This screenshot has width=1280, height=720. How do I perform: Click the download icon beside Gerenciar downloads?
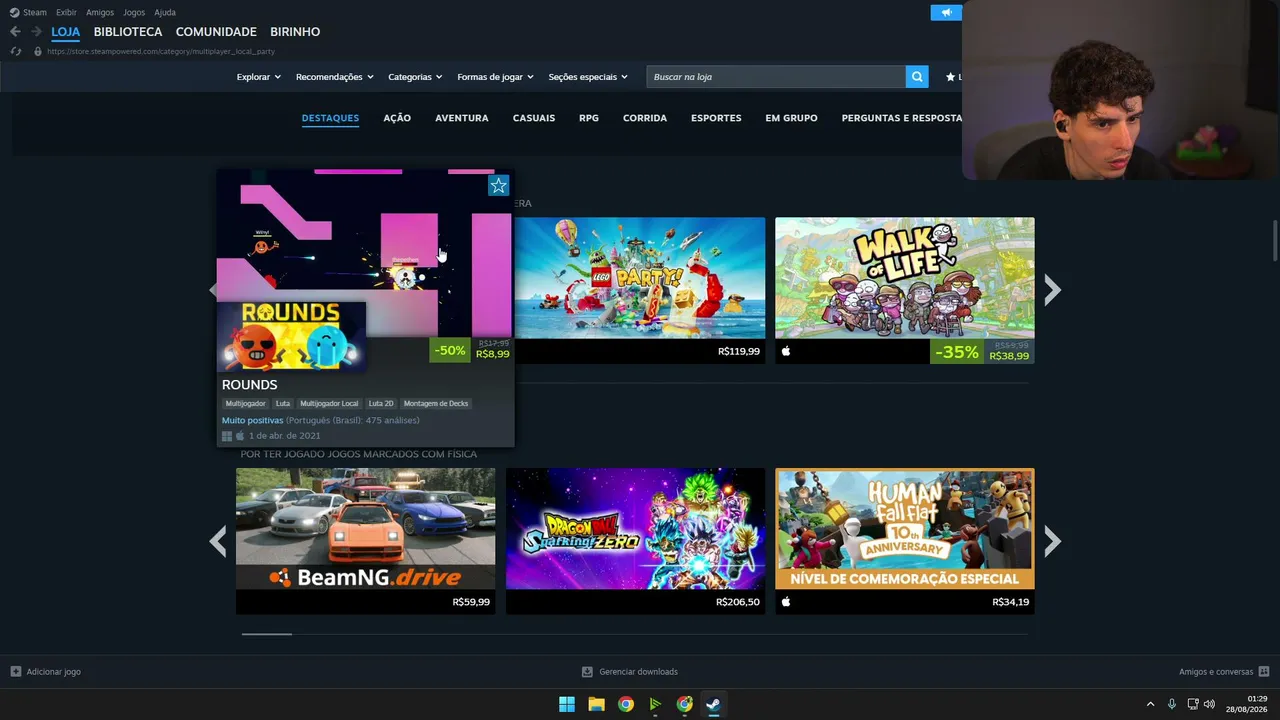(x=587, y=672)
